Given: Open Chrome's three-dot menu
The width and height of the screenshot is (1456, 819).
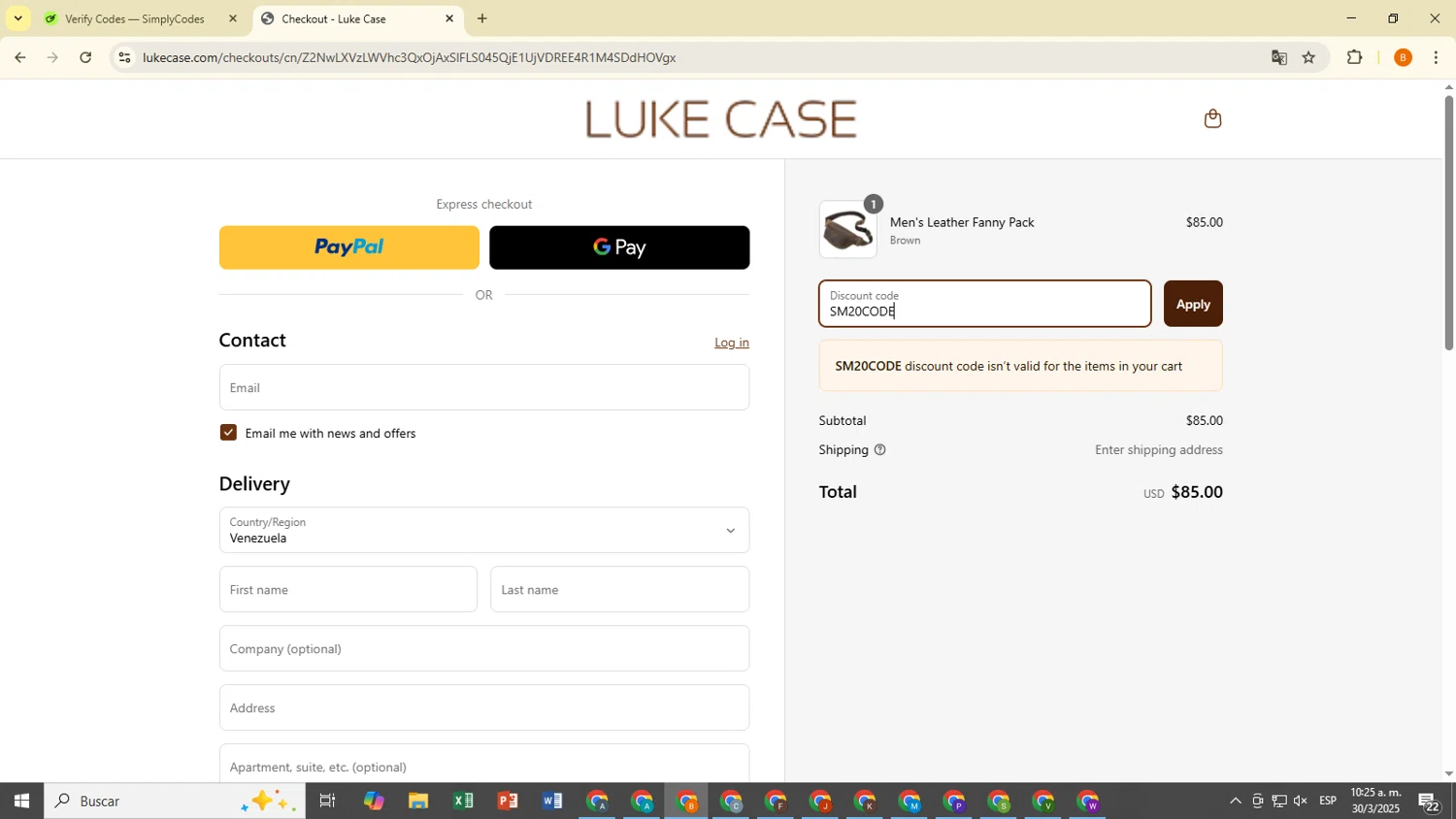Looking at the screenshot, I should click(1436, 57).
